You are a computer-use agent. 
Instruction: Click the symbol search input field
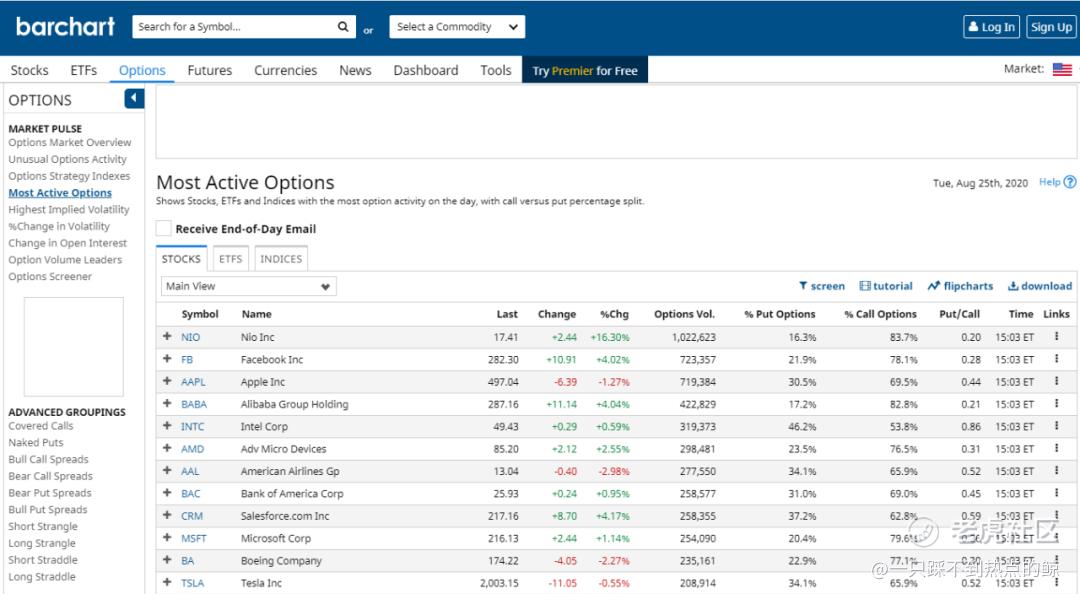[x=234, y=27]
